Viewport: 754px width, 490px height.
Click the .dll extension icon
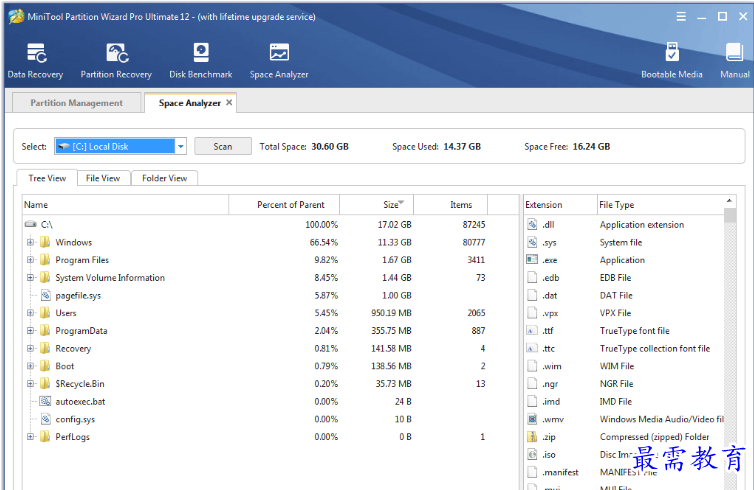pyautogui.click(x=532, y=224)
